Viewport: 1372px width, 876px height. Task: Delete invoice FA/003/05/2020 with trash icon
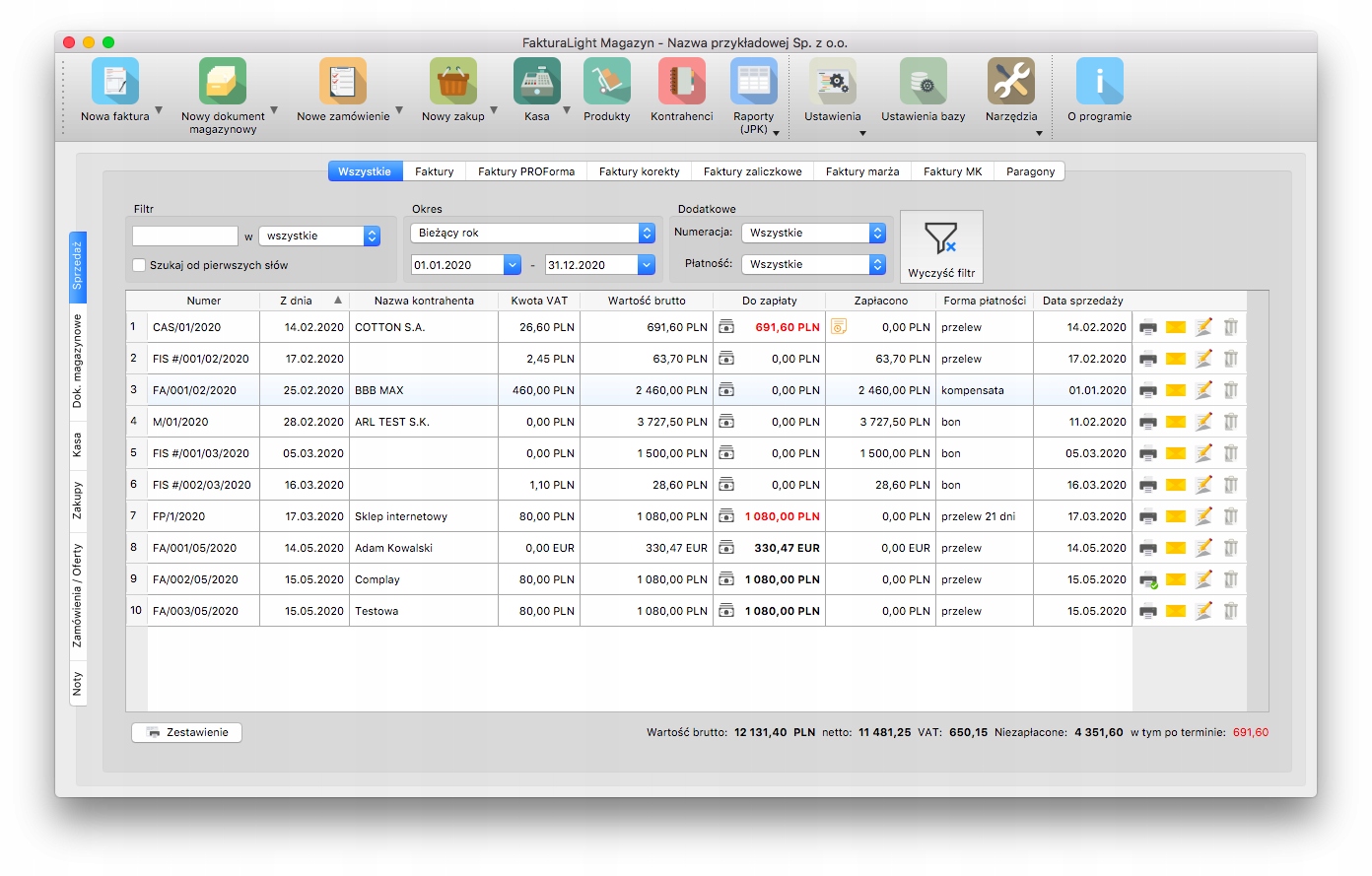pos(1230,611)
